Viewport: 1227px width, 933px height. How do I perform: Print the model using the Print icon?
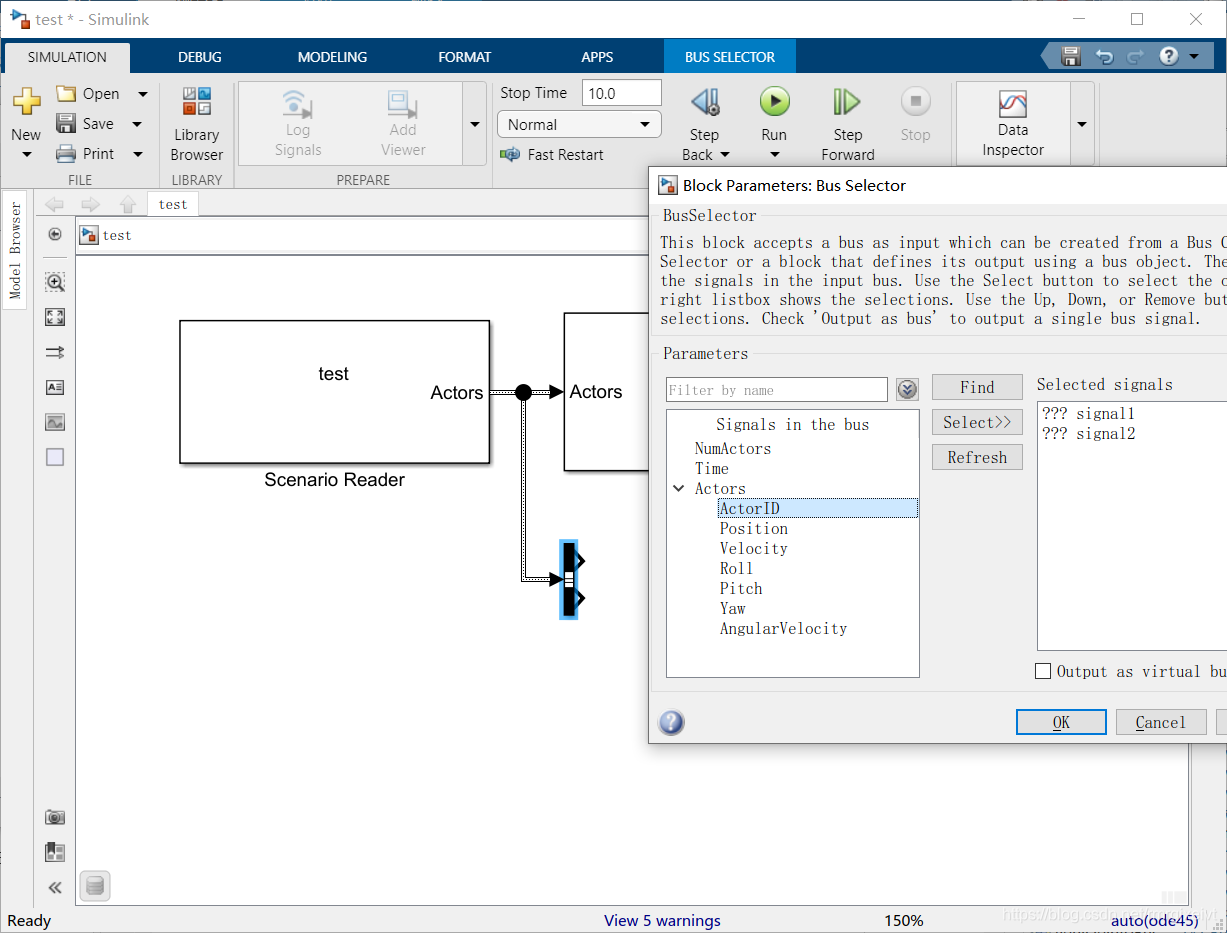[66, 154]
